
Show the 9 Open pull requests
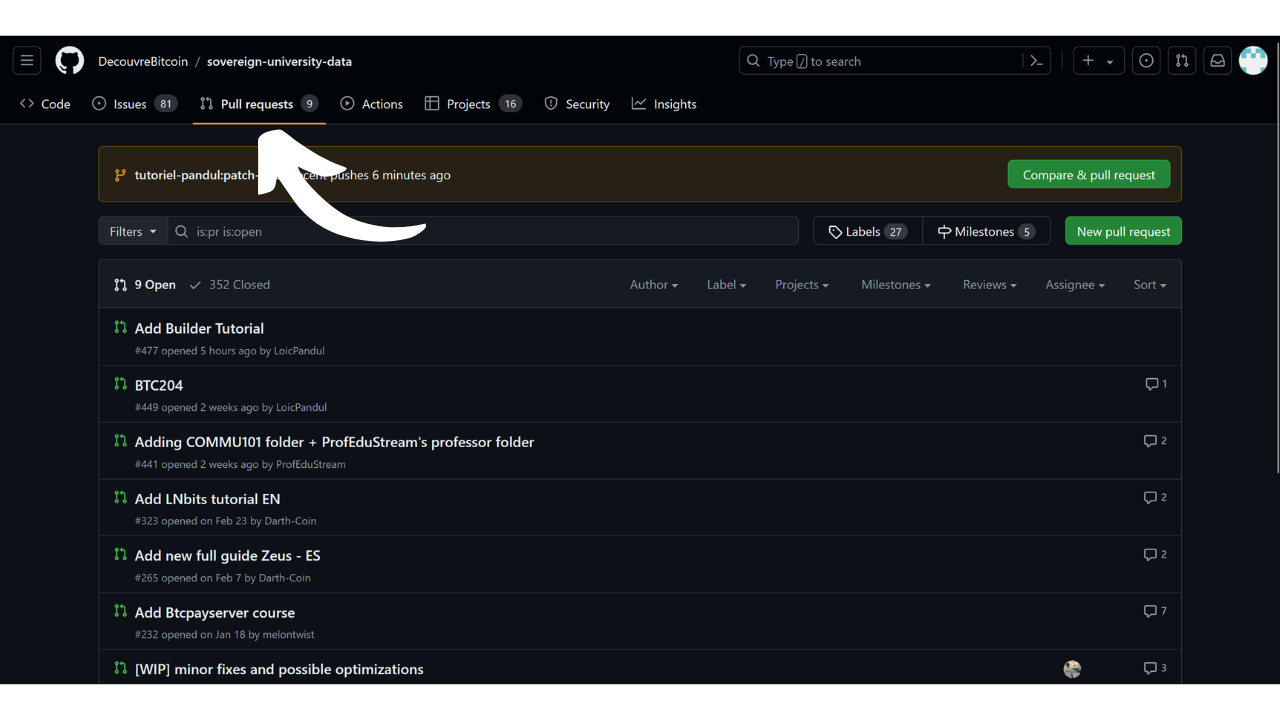tap(145, 285)
